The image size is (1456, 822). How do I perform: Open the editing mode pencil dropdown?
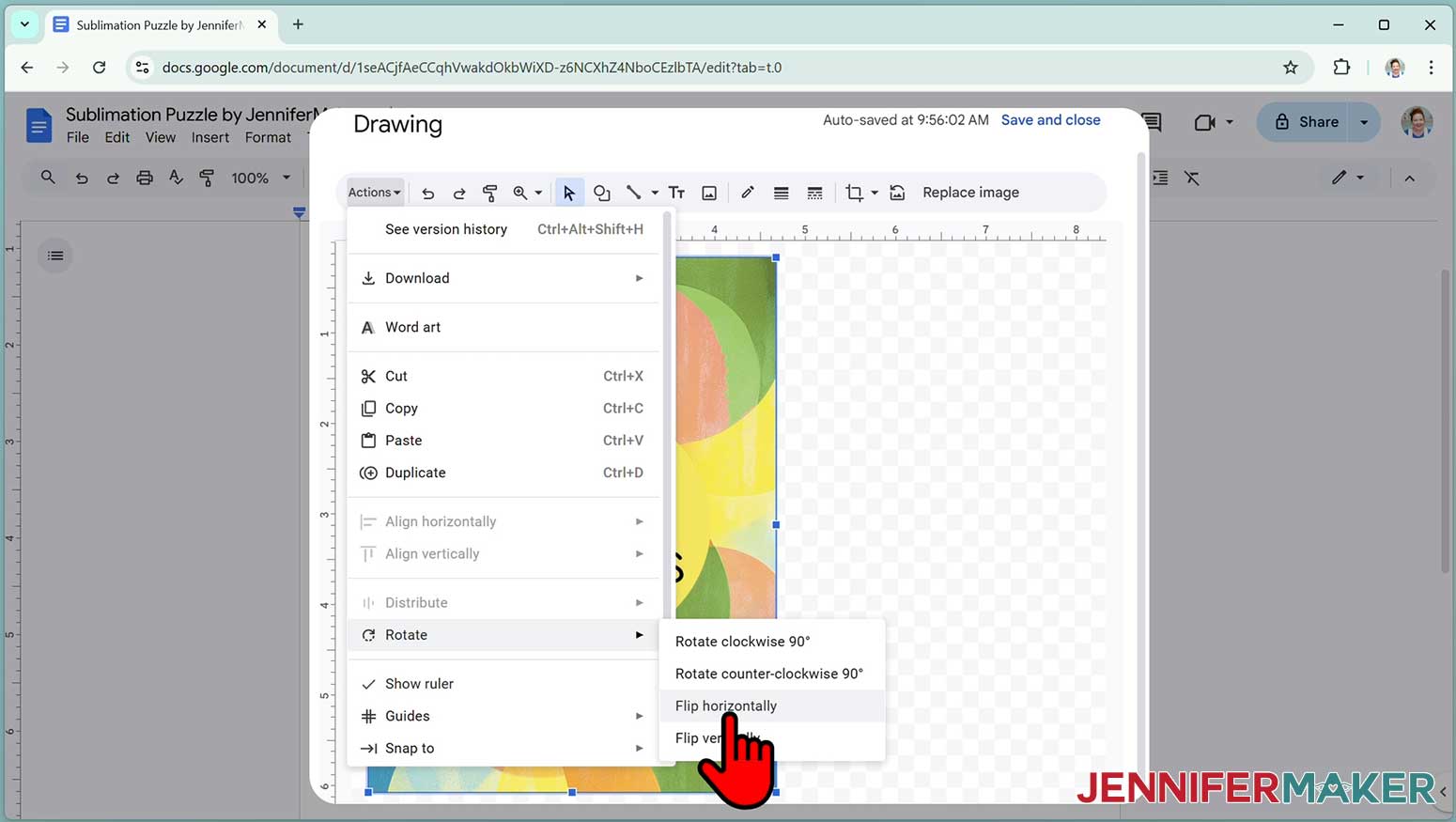coord(1346,178)
